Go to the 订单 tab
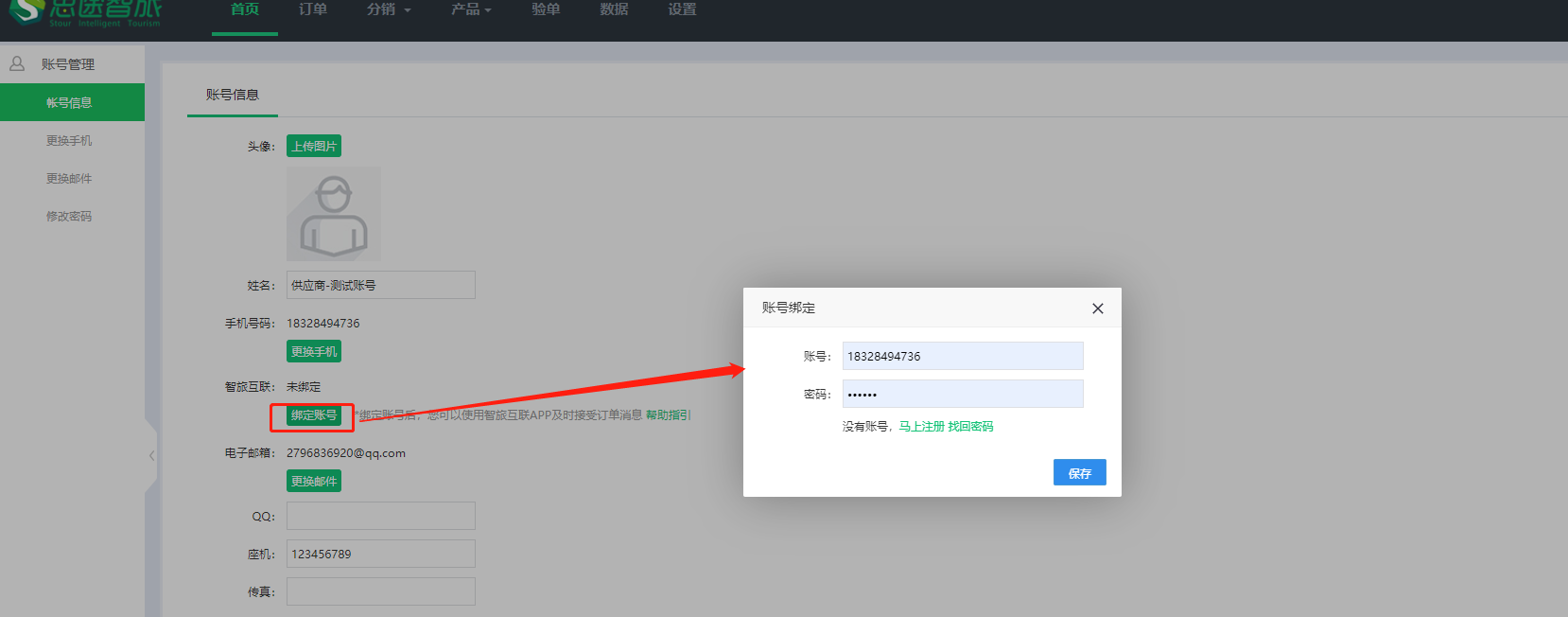The height and width of the screenshot is (617, 1568). (313, 9)
